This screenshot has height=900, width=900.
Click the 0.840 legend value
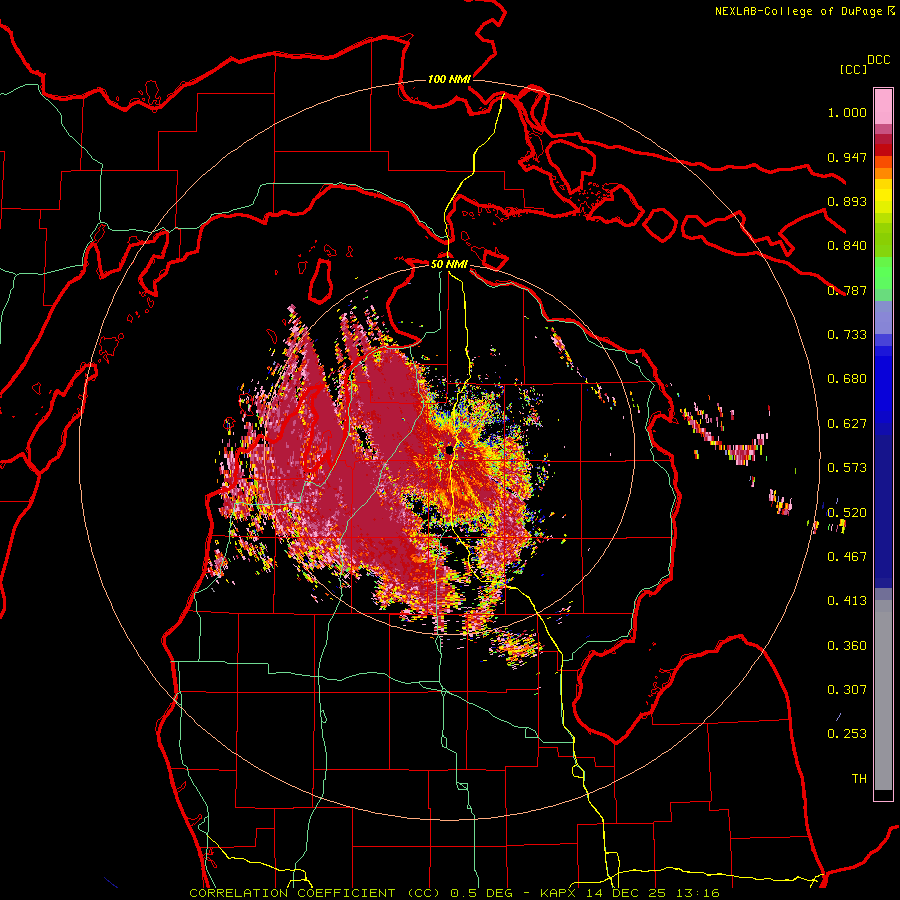[x=847, y=246]
